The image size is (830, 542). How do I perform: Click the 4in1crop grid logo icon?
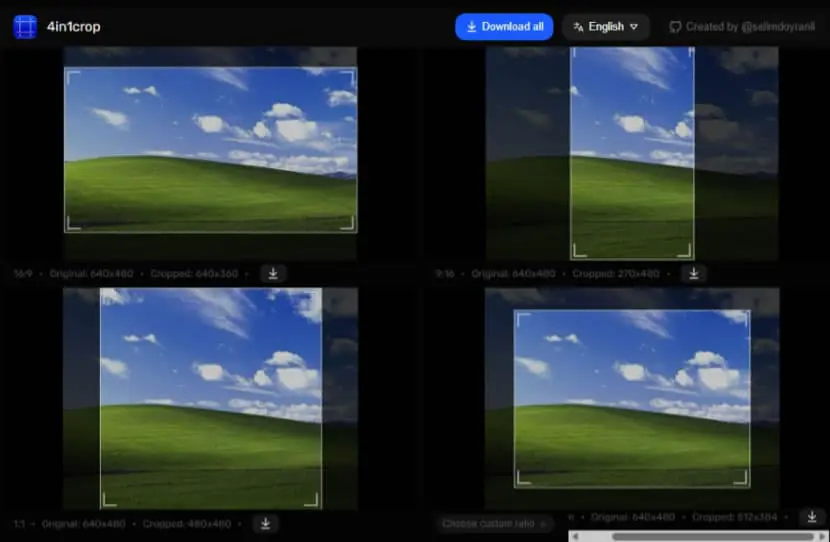tap(25, 26)
